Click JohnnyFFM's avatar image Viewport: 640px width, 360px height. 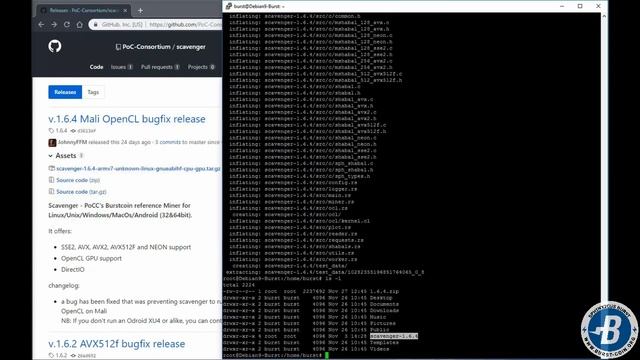coord(52,142)
